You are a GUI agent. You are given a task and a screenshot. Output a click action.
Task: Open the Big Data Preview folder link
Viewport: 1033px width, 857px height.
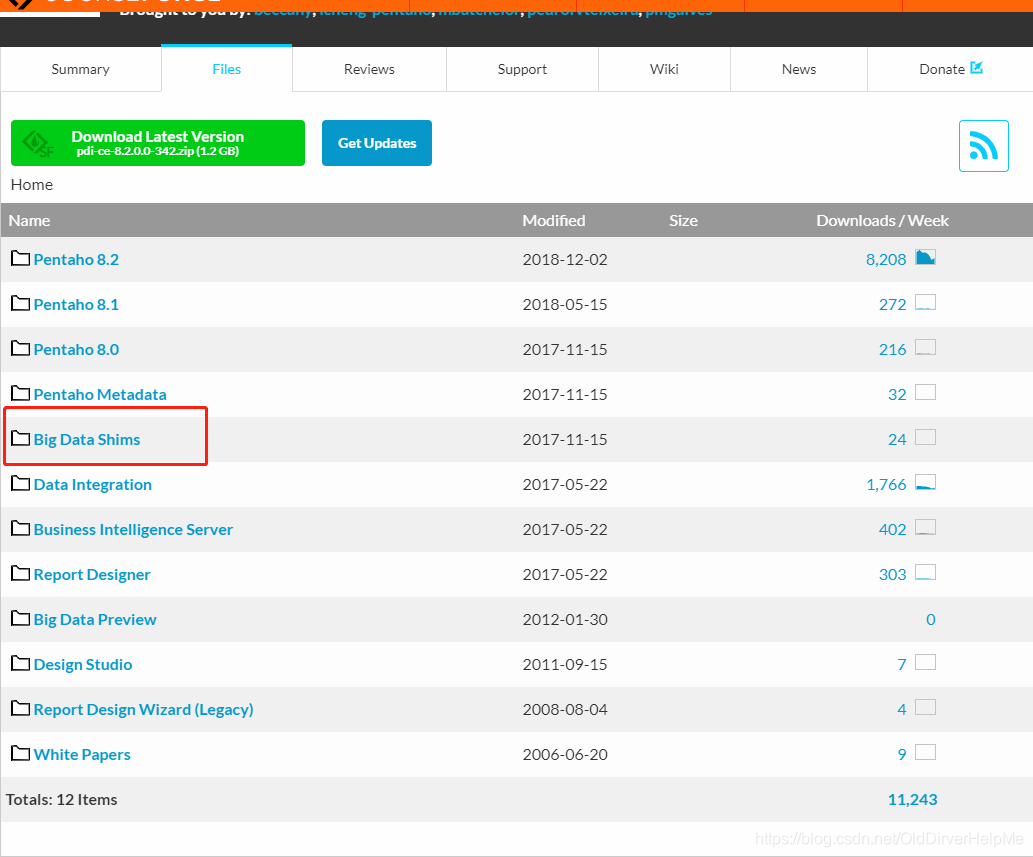tap(95, 619)
